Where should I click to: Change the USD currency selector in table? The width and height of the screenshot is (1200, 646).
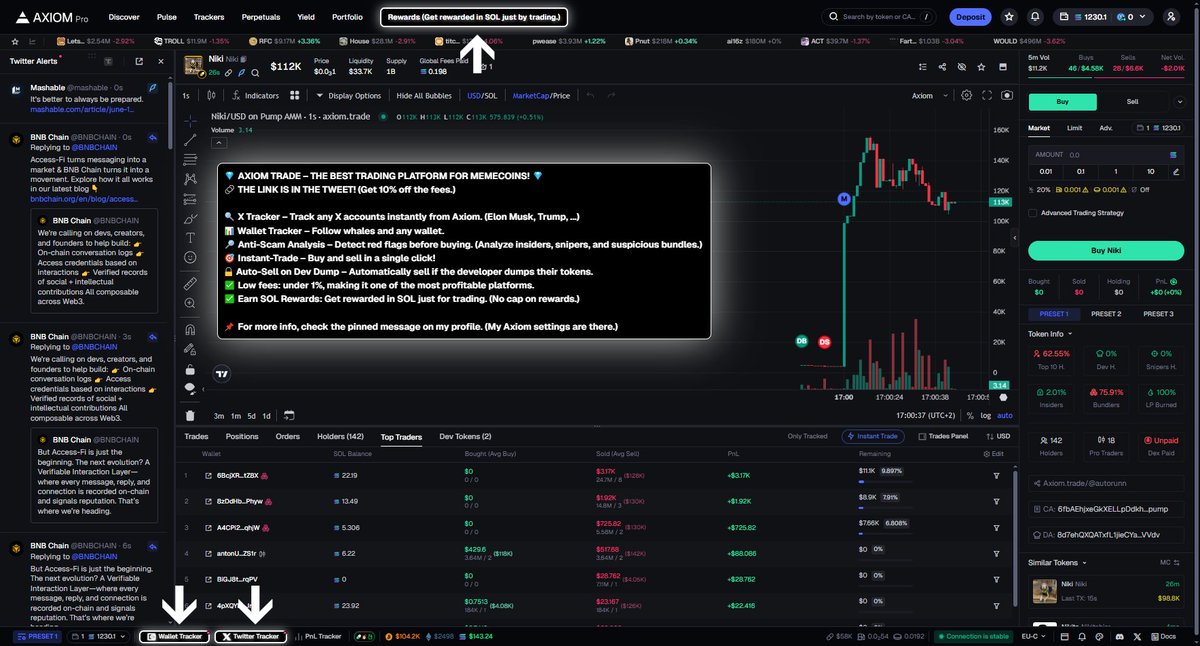tap(996, 436)
